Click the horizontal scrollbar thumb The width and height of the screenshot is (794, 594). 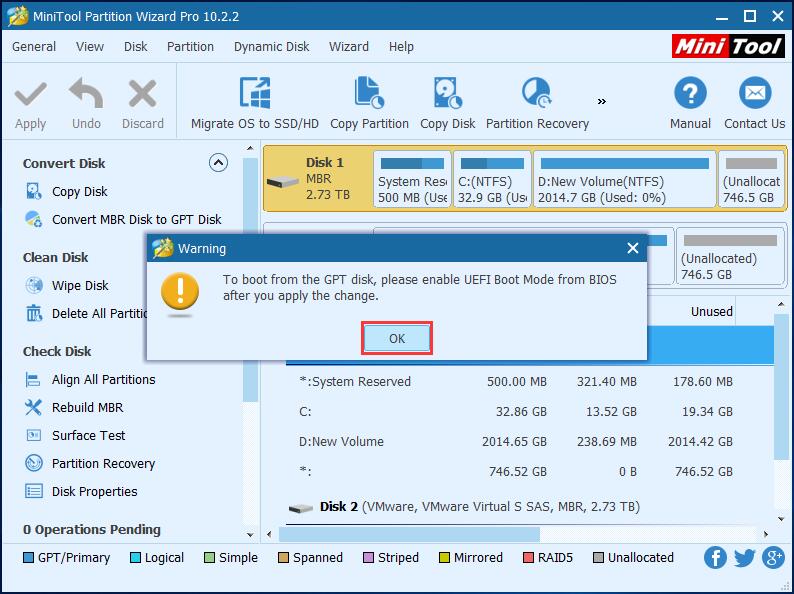[x=409, y=534]
